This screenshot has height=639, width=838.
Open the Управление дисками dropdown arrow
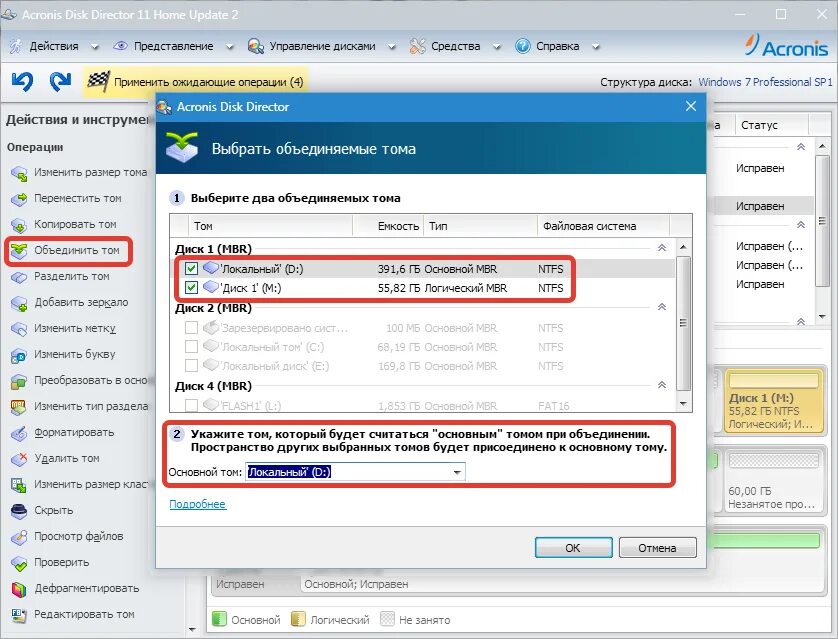click(x=392, y=47)
